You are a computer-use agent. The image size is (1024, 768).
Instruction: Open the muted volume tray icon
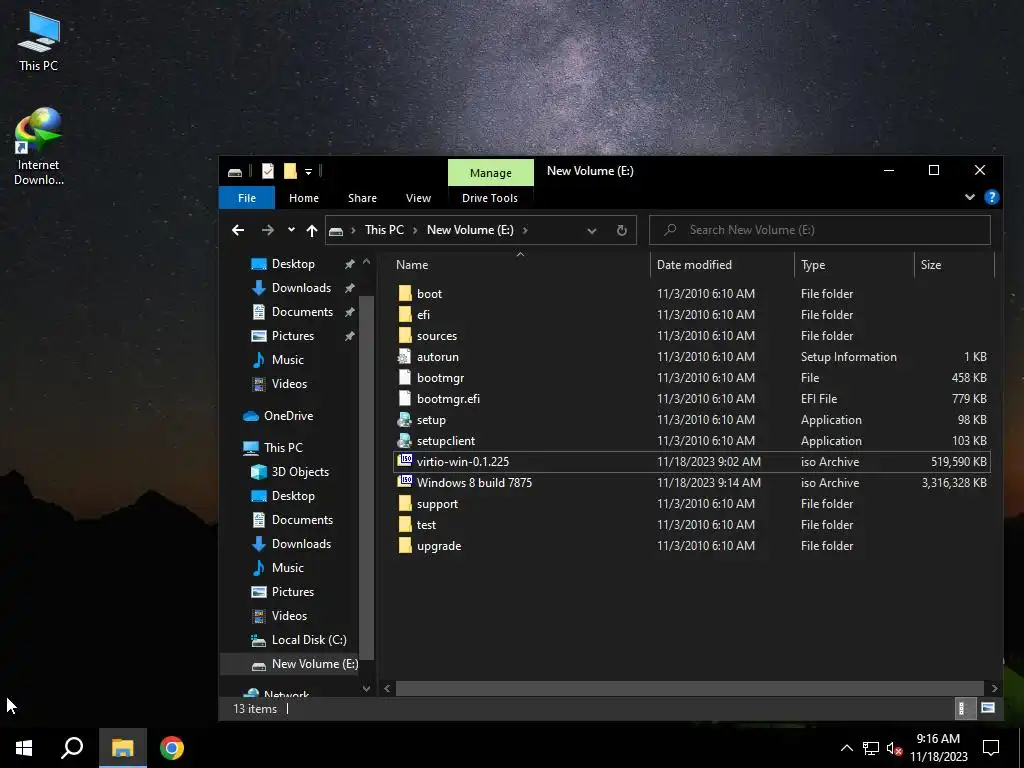[x=894, y=748]
